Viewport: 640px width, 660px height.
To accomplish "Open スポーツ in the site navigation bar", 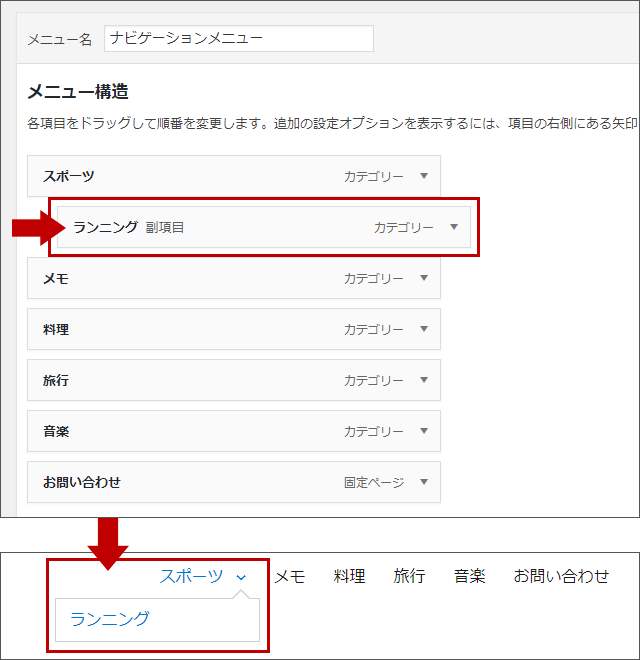I will coord(191,576).
